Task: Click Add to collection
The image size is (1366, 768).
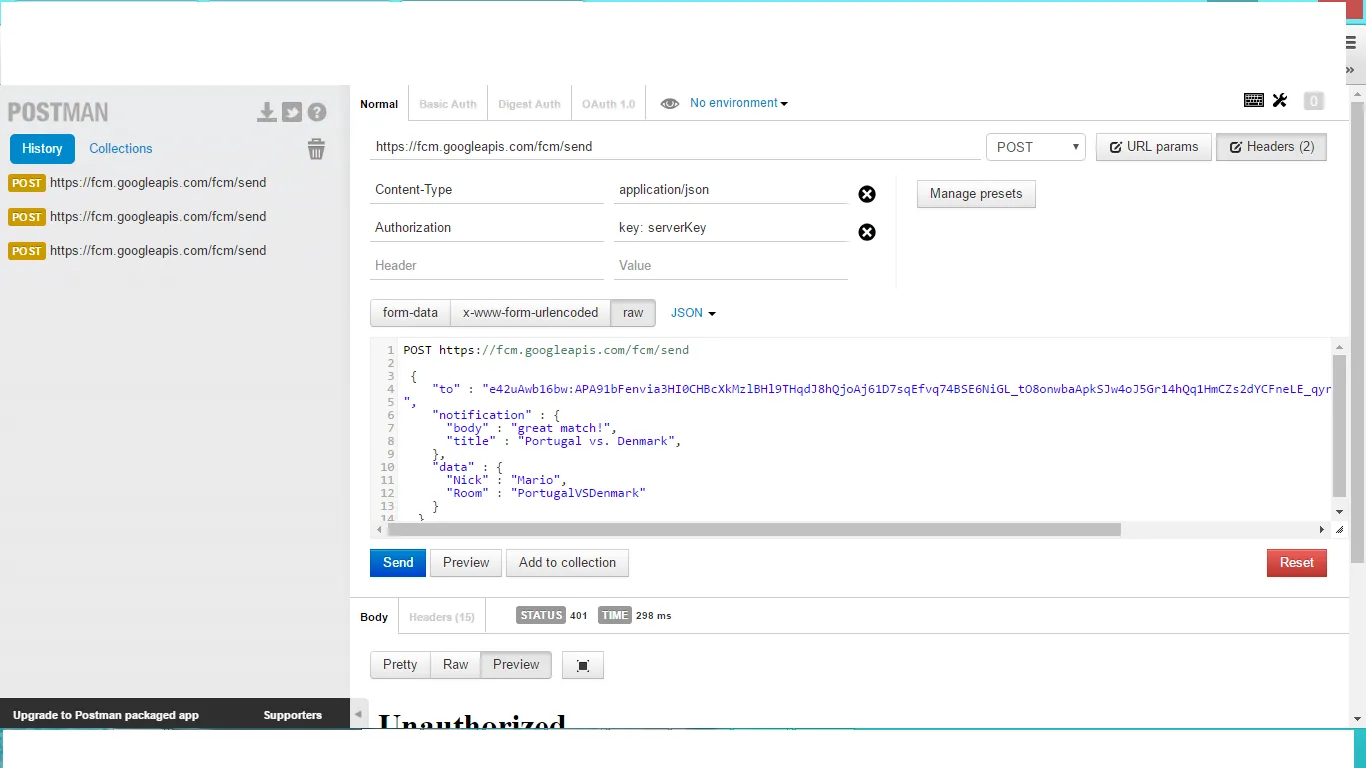Action: pyautogui.click(x=567, y=563)
